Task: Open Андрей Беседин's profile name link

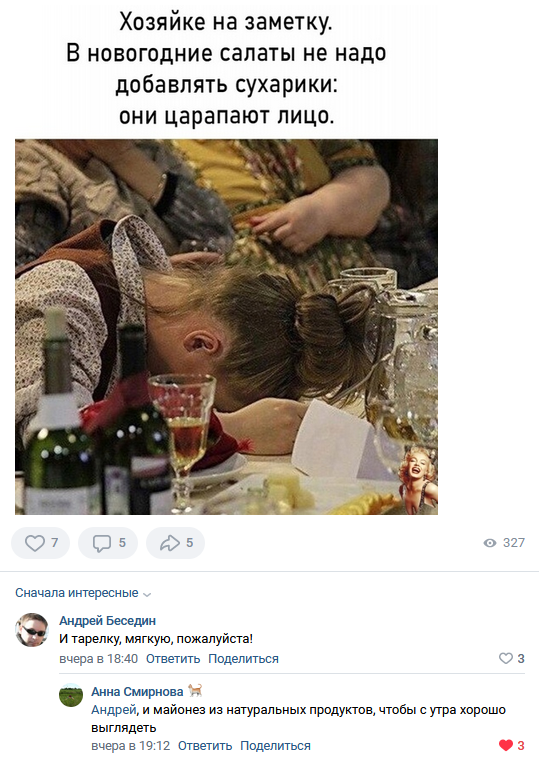Action: [x=107, y=621]
